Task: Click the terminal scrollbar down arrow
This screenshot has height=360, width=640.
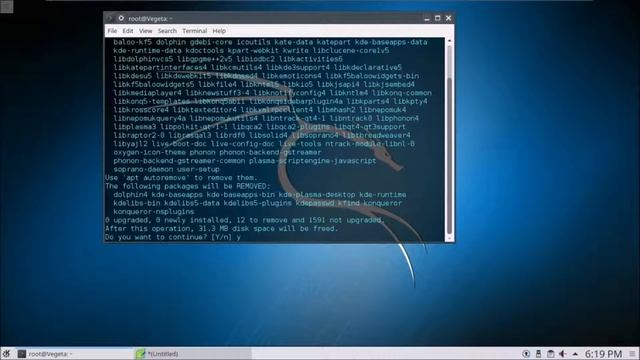Action: (x=449, y=238)
